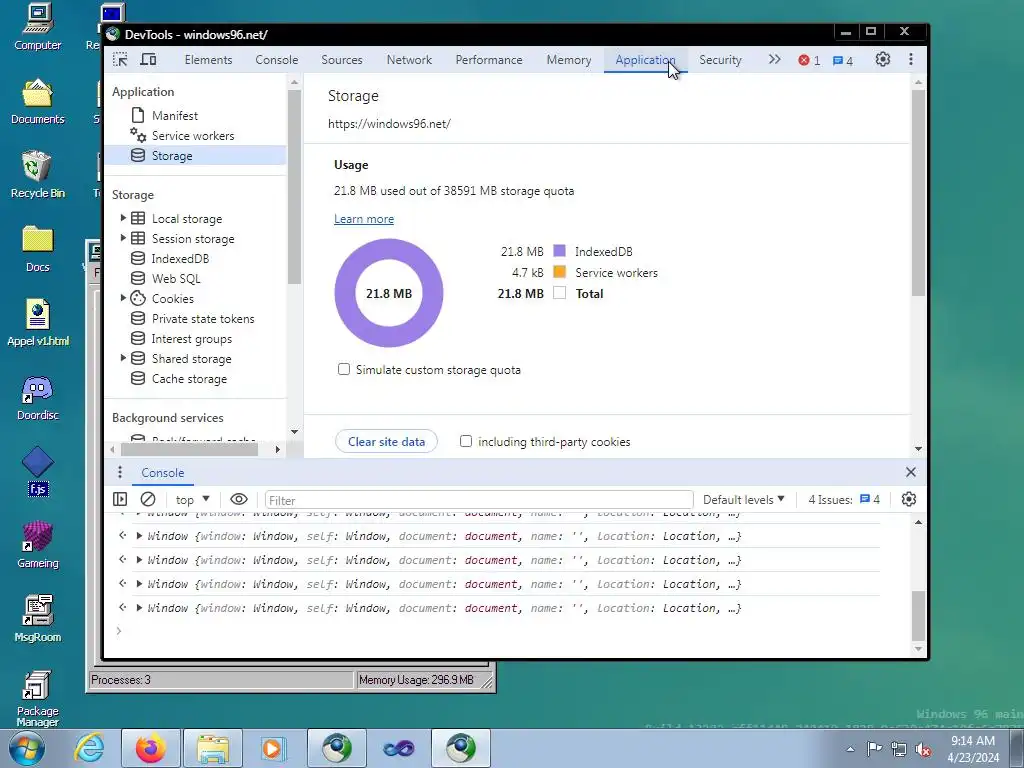Click the Storage pane vertical scrollbar thumb
This screenshot has width=1024, height=768.
point(918,193)
